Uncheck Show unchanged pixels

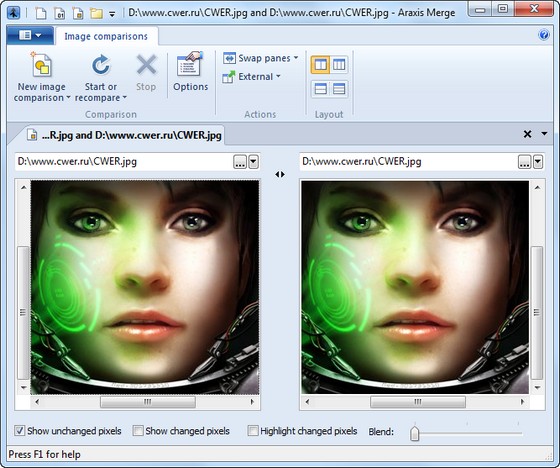[19, 430]
